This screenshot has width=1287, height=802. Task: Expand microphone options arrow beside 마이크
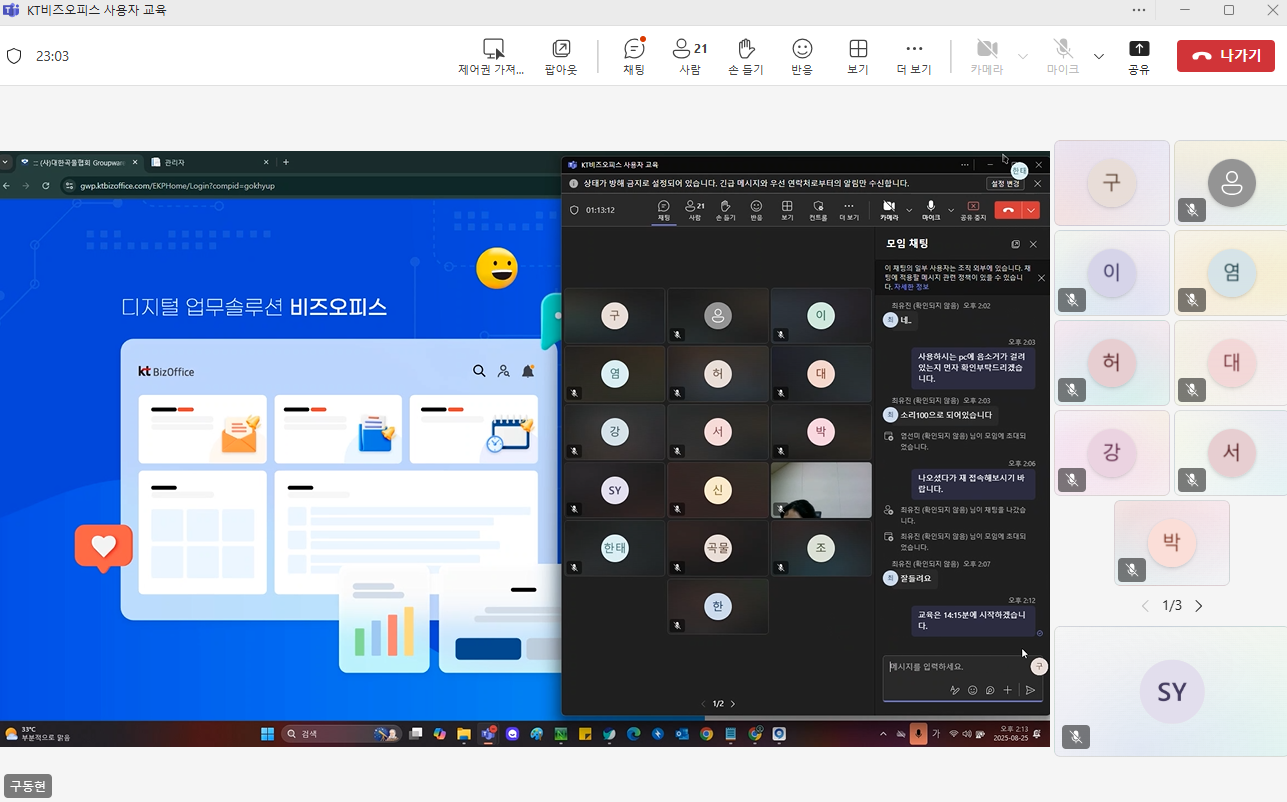click(x=1099, y=56)
